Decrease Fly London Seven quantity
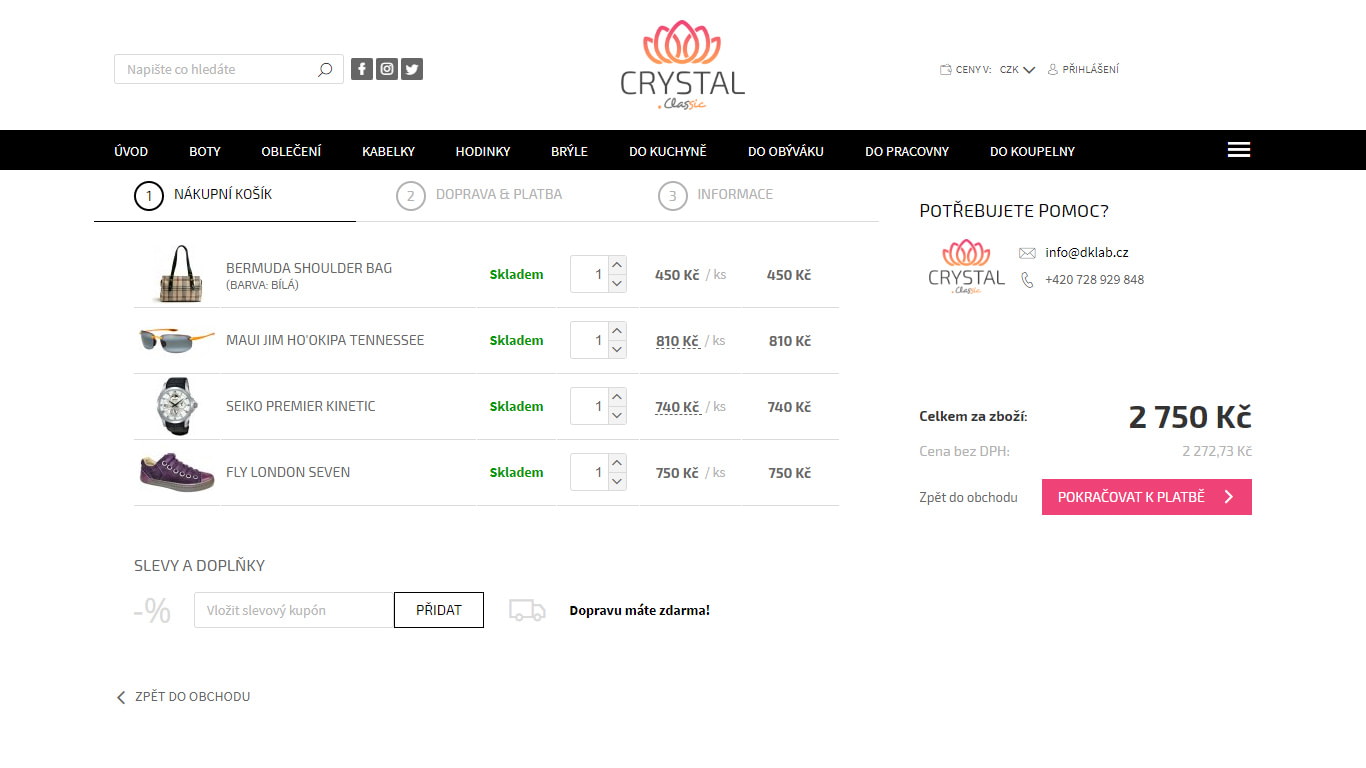This screenshot has height=768, width=1366. point(617,481)
